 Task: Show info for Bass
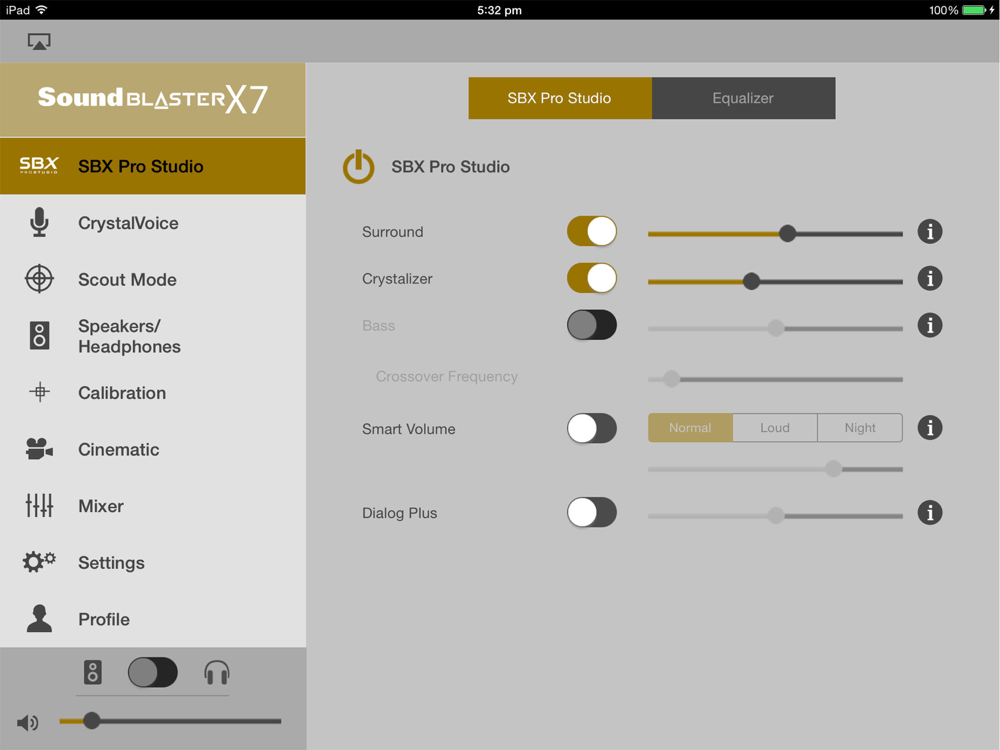click(x=930, y=325)
